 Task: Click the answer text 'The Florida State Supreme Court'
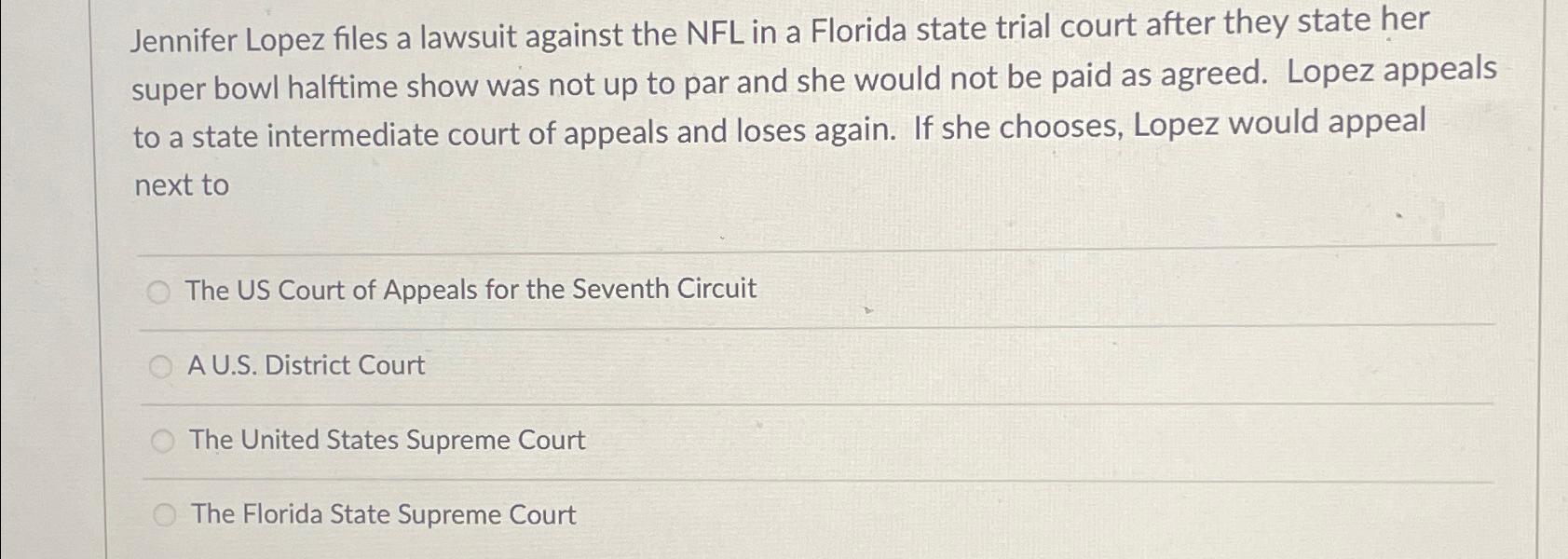point(382,513)
